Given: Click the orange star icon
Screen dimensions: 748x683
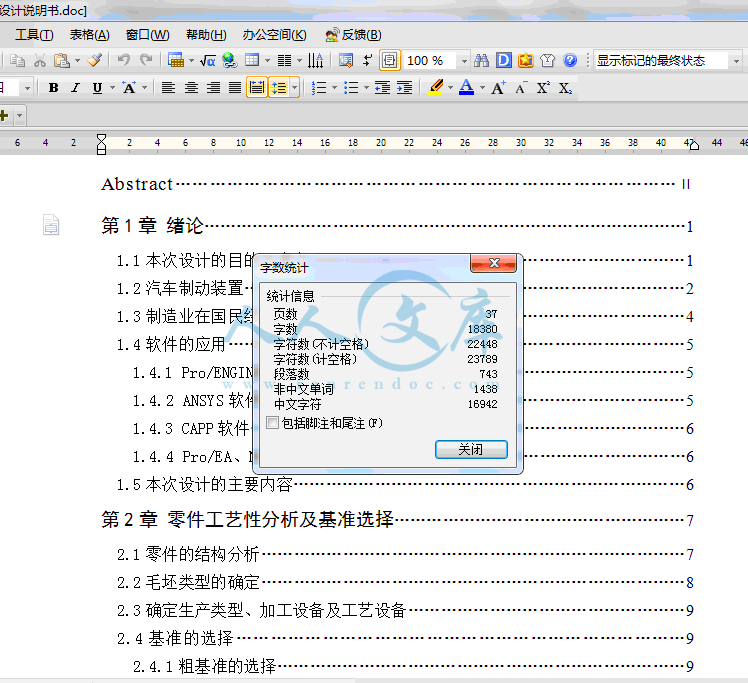Looking at the screenshot, I should coord(526,61).
